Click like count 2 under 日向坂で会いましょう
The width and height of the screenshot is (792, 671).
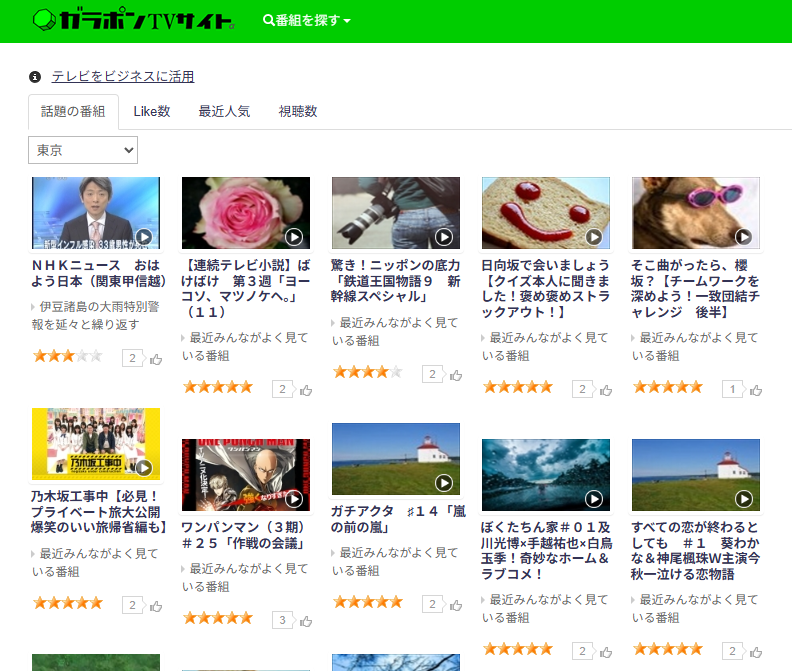click(583, 389)
